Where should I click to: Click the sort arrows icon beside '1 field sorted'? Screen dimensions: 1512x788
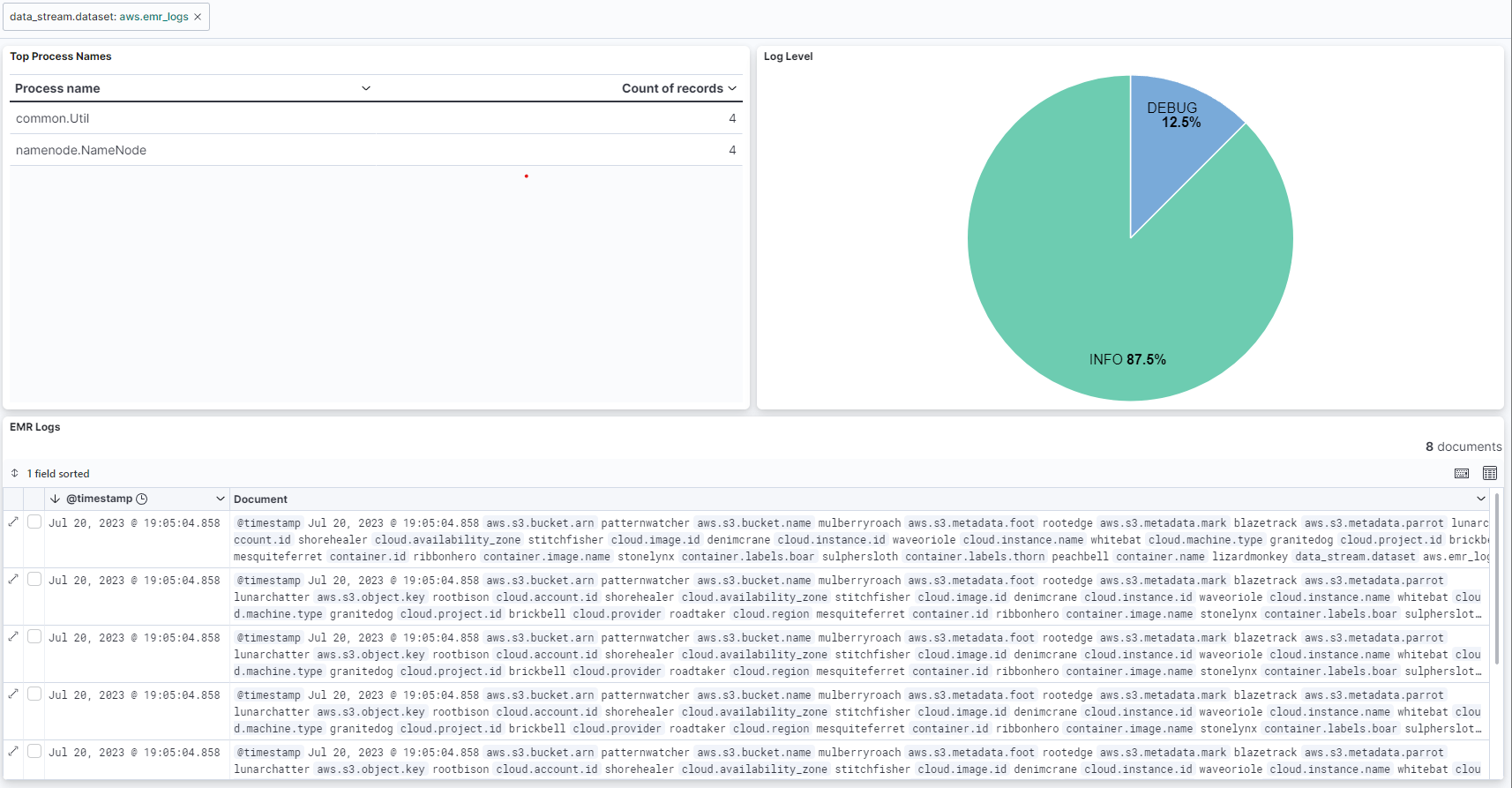(15, 474)
